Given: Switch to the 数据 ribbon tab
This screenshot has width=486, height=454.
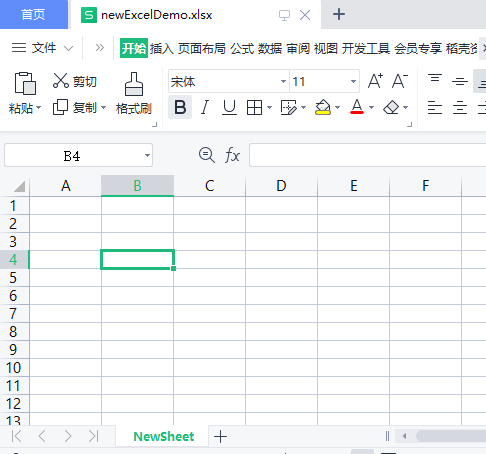Looking at the screenshot, I should (x=270, y=49).
